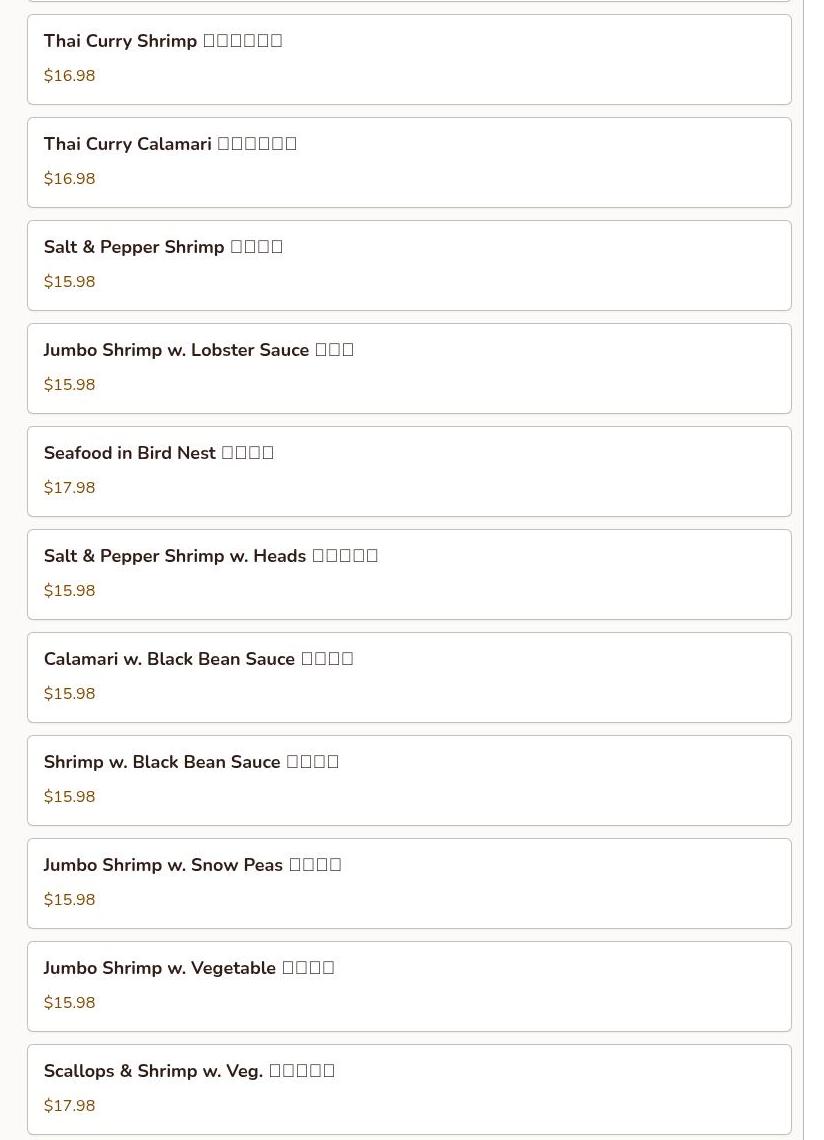824x1140 pixels.
Task: Open Jumbo Shrimp w. Lobster Sauce card
Action: (x=409, y=369)
